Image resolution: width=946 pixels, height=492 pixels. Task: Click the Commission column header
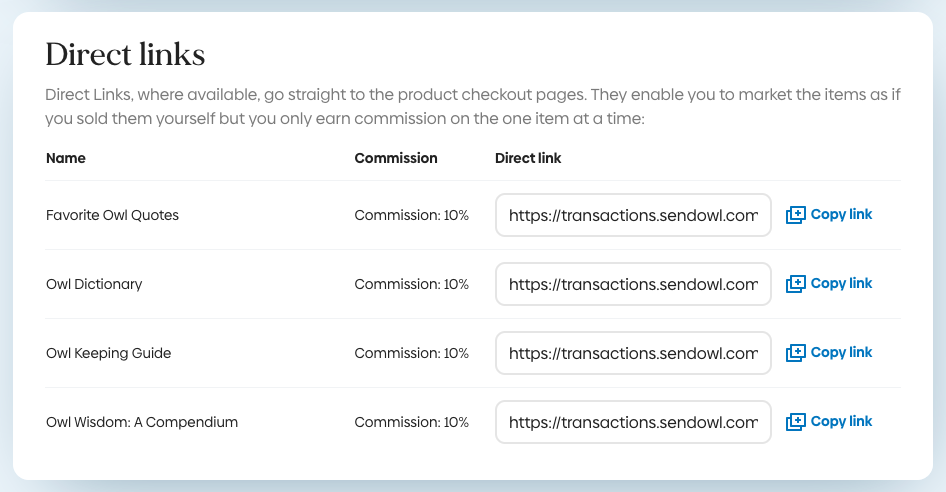[396, 158]
